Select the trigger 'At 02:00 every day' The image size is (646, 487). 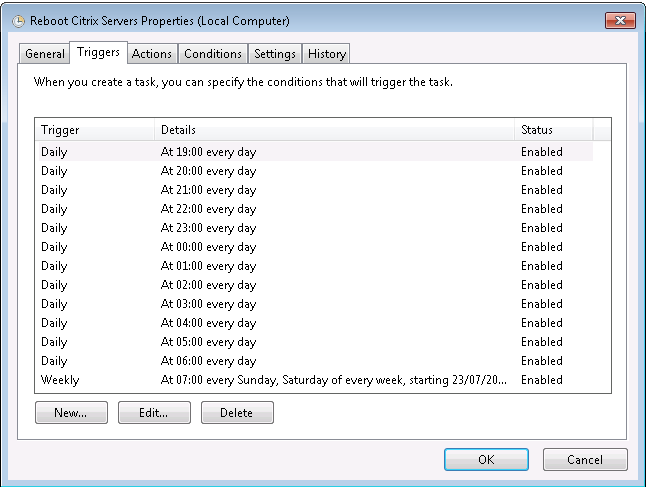tap(314, 284)
